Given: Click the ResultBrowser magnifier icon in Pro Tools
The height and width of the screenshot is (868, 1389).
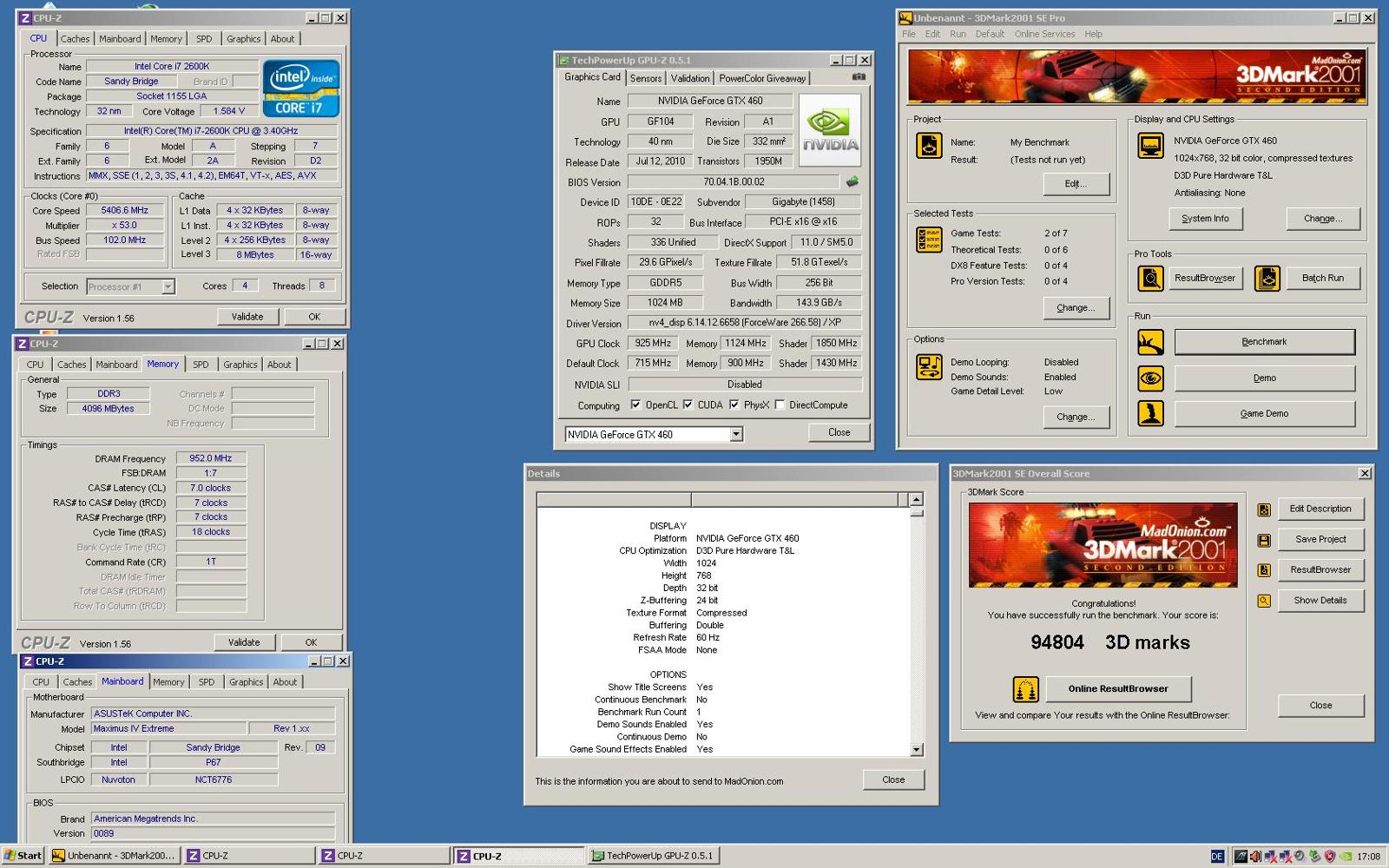Looking at the screenshot, I should click(1151, 279).
